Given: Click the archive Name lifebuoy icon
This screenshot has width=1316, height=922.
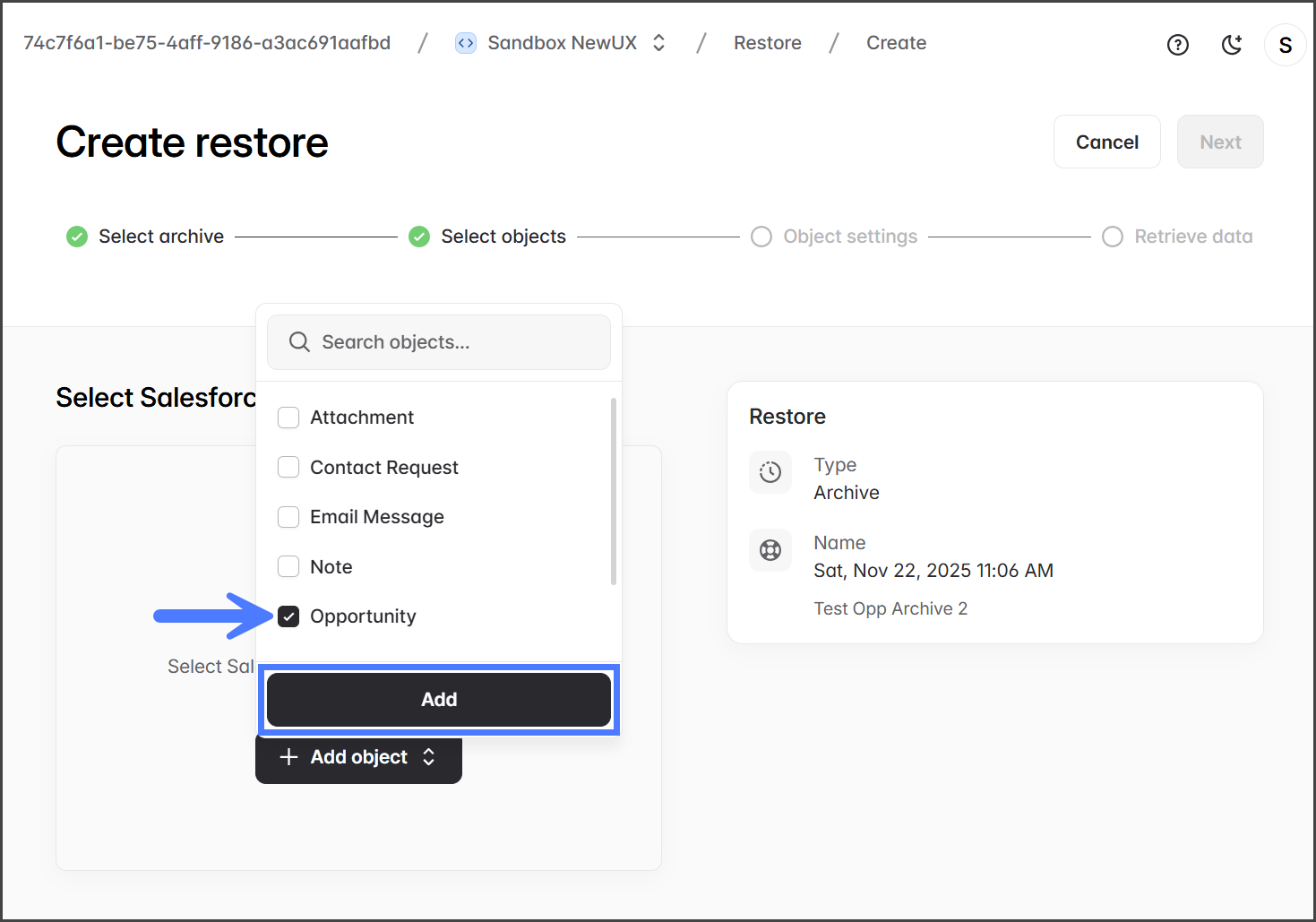Looking at the screenshot, I should point(770,550).
